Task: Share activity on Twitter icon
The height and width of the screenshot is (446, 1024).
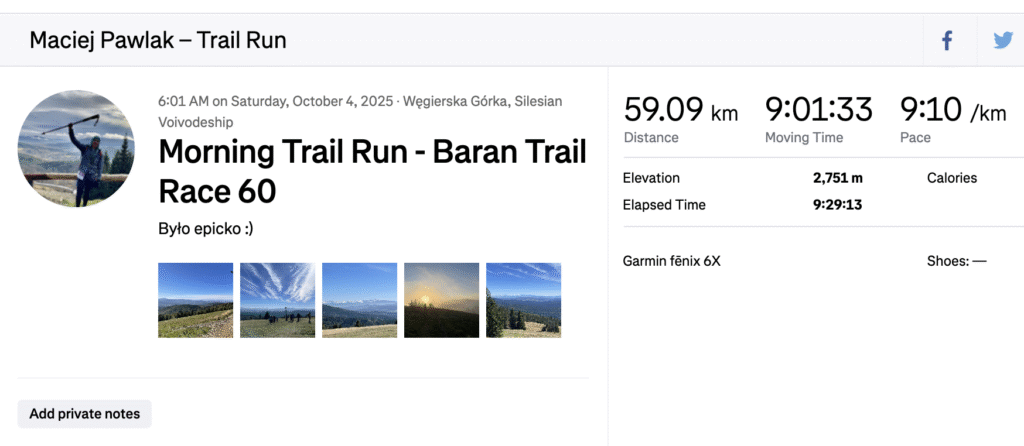Action: click(x=1002, y=41)
